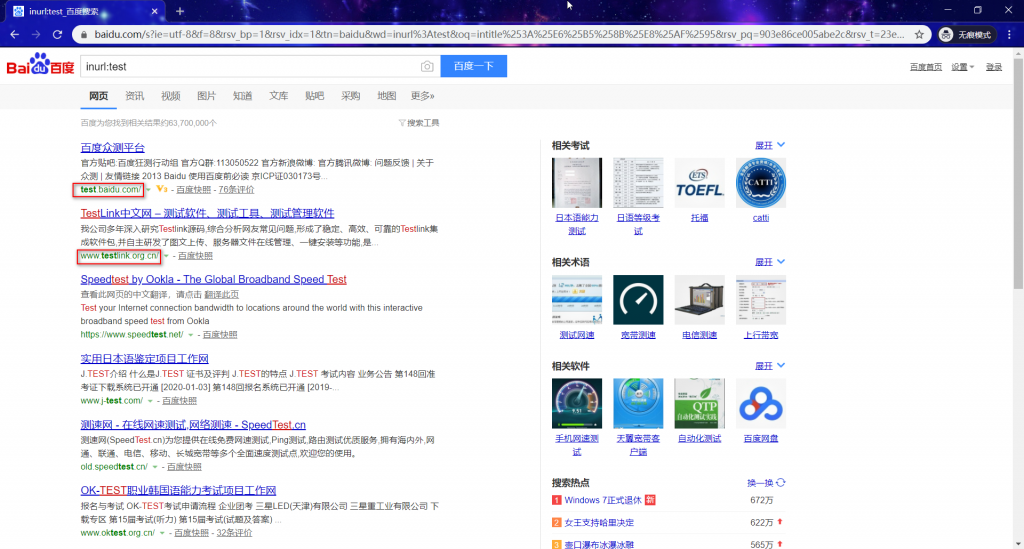Open dropdown arrow beside old.speedtest.cn
This screenshot has height=549, width=1024.
click(x=155, y=467)
